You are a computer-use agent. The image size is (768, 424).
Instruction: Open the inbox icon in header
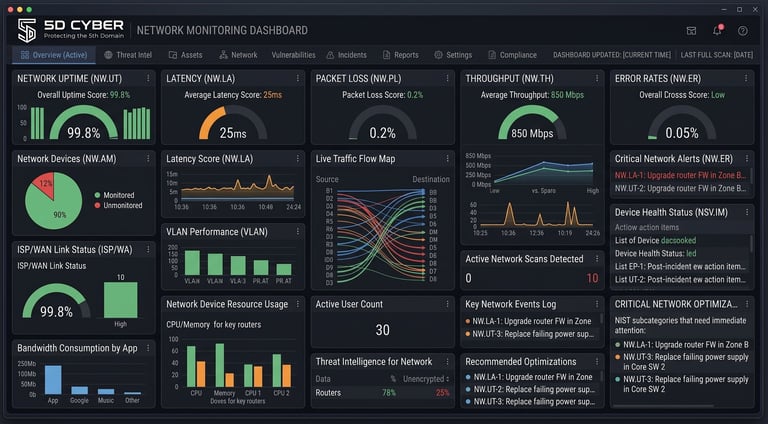(x=691, y=31)
